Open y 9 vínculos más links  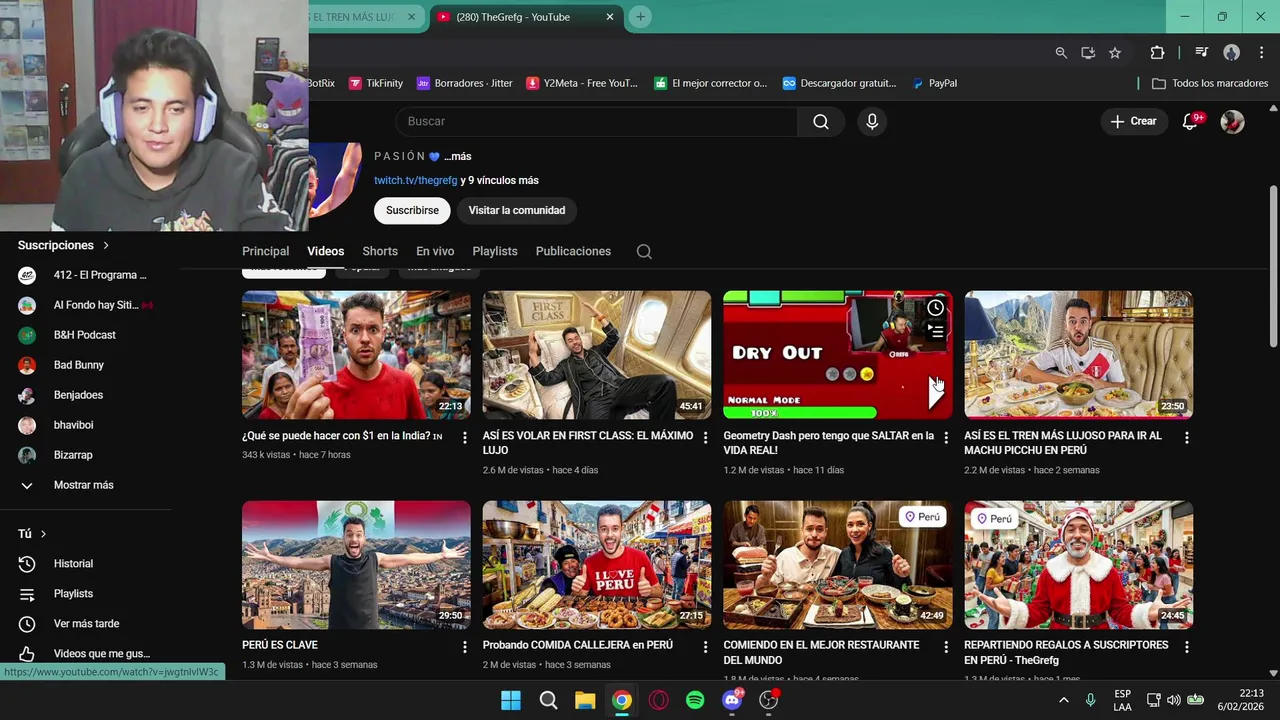pos(499,180)
